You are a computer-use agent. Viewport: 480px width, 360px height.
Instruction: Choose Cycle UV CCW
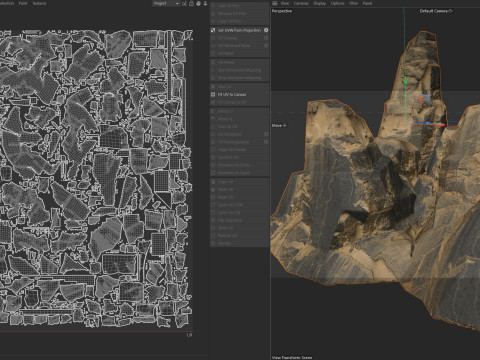[x=239, y=205]
